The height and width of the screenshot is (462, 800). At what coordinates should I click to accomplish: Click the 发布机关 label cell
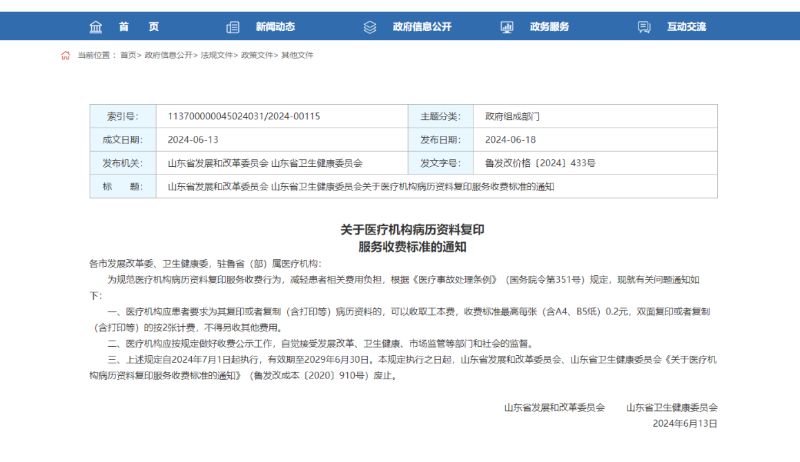coord(123,163)
